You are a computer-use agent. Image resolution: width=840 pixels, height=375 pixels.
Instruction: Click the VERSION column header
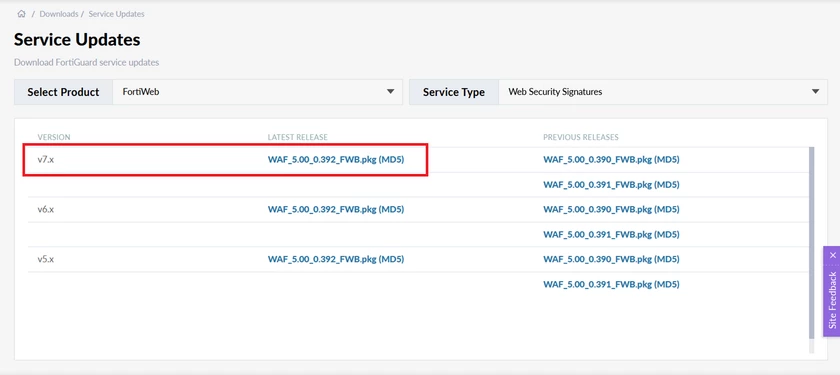(54, 137)
